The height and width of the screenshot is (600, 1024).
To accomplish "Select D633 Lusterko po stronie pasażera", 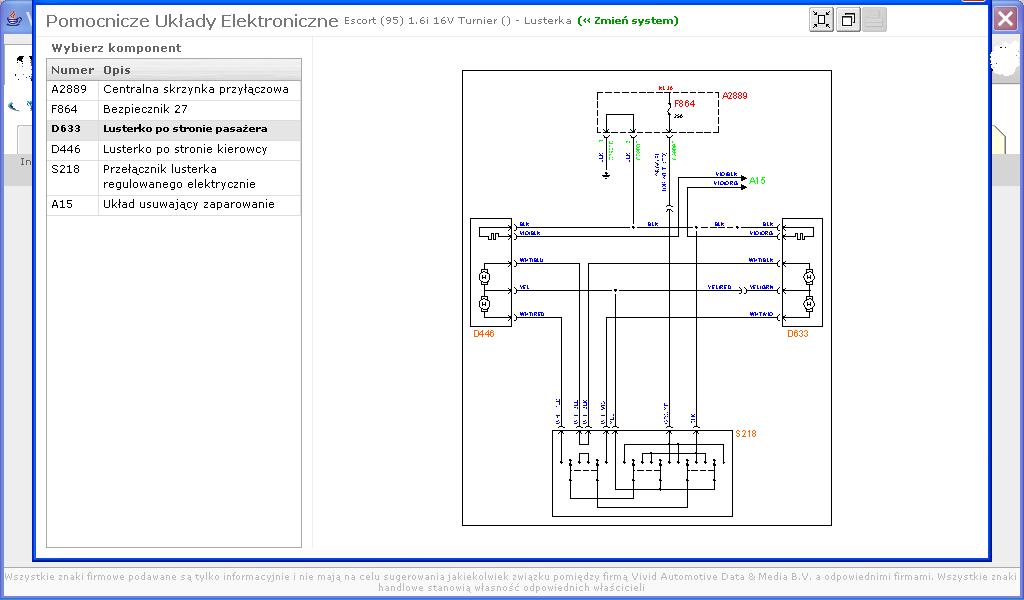I will pyautogui.click(x=174, y=130).
